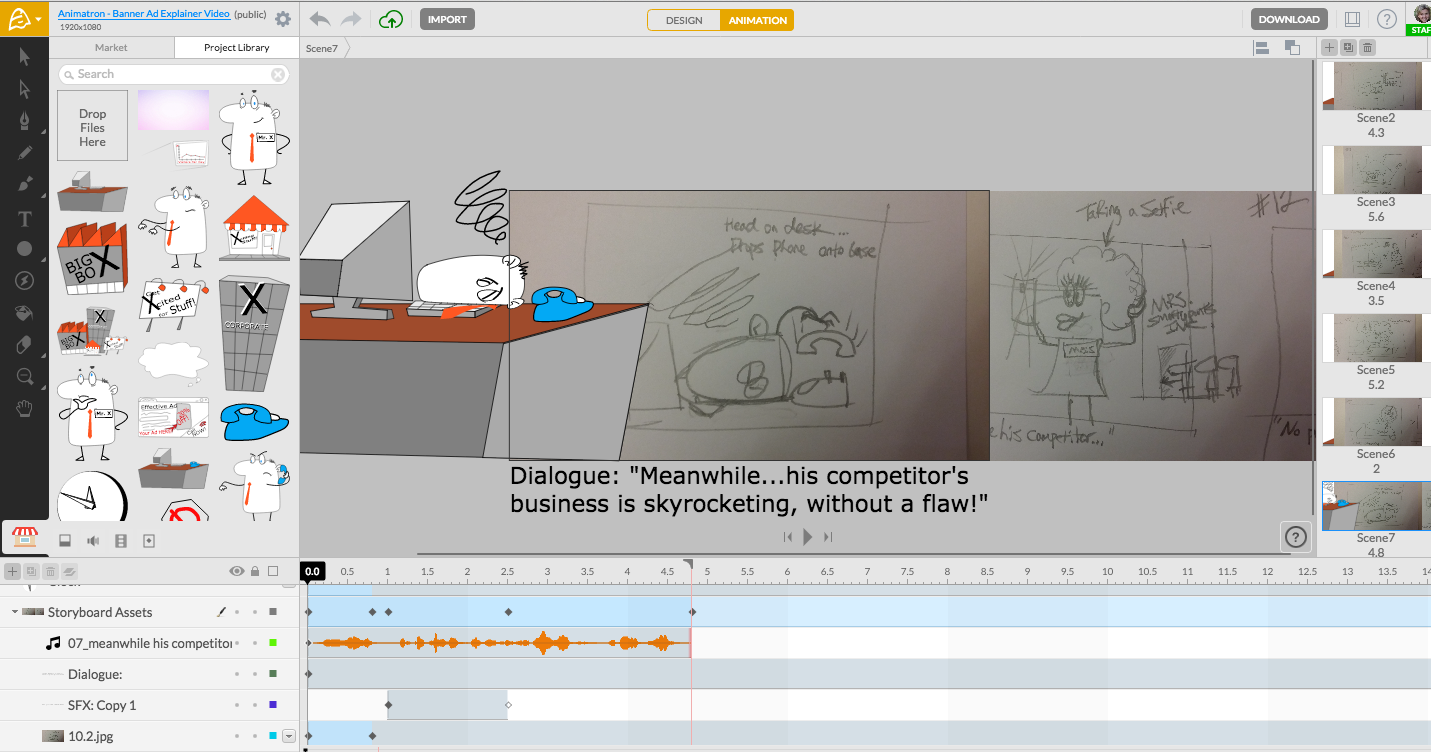
Task: Play the animation preview
Action: pyautogui.click(x=808, y=537)
